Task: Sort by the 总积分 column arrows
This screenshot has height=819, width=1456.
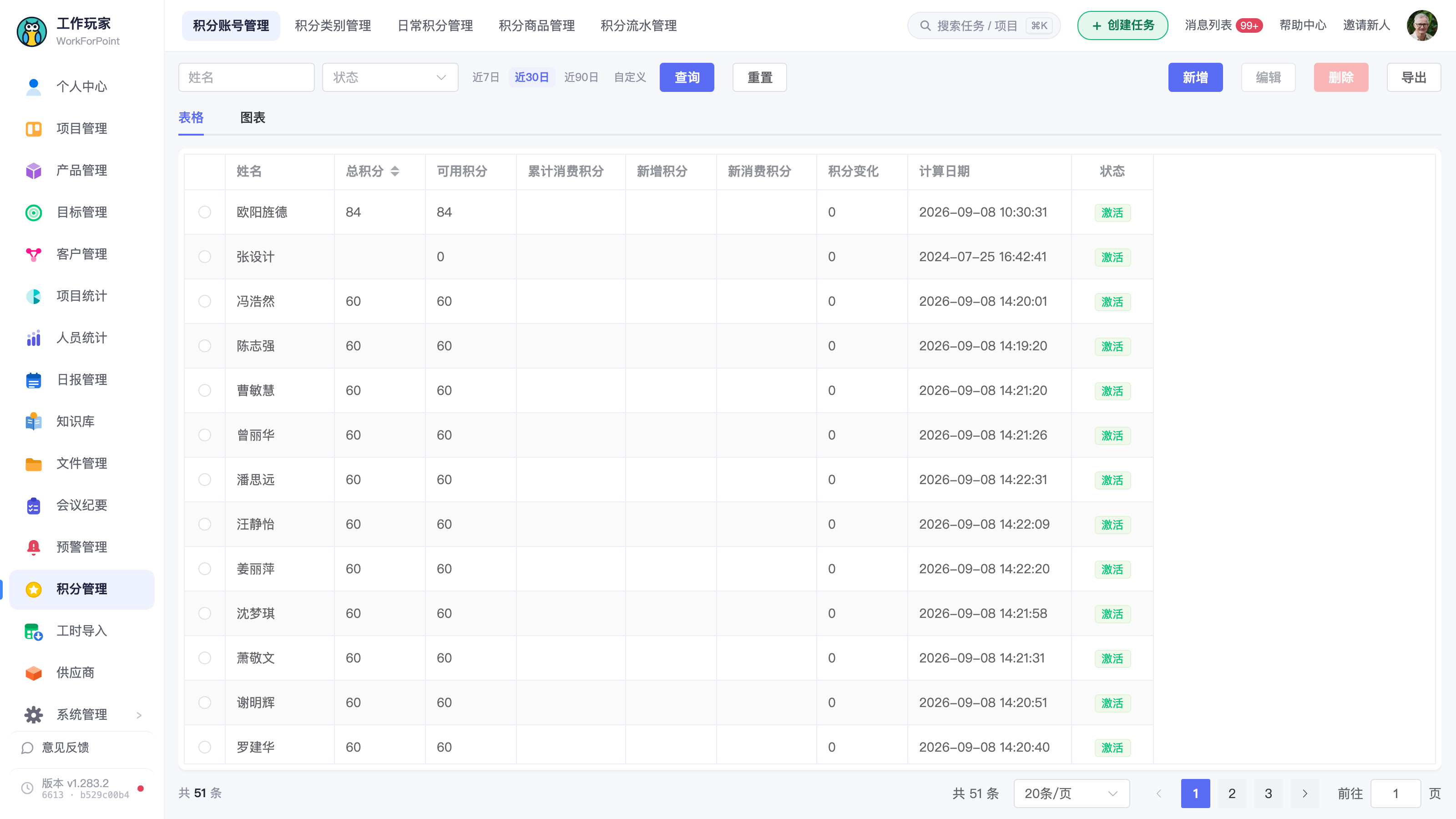Action: (x=395, y=171)
